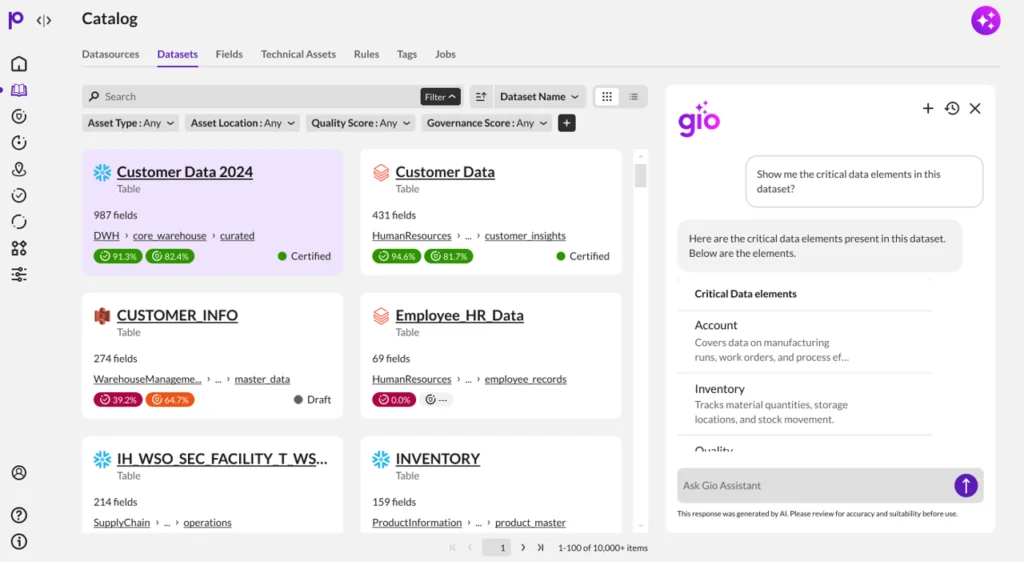Click the Home icon in left sidebar
Image resolution: width=1024 pixels, height=562 pixels.
click(x=19, y=64)
